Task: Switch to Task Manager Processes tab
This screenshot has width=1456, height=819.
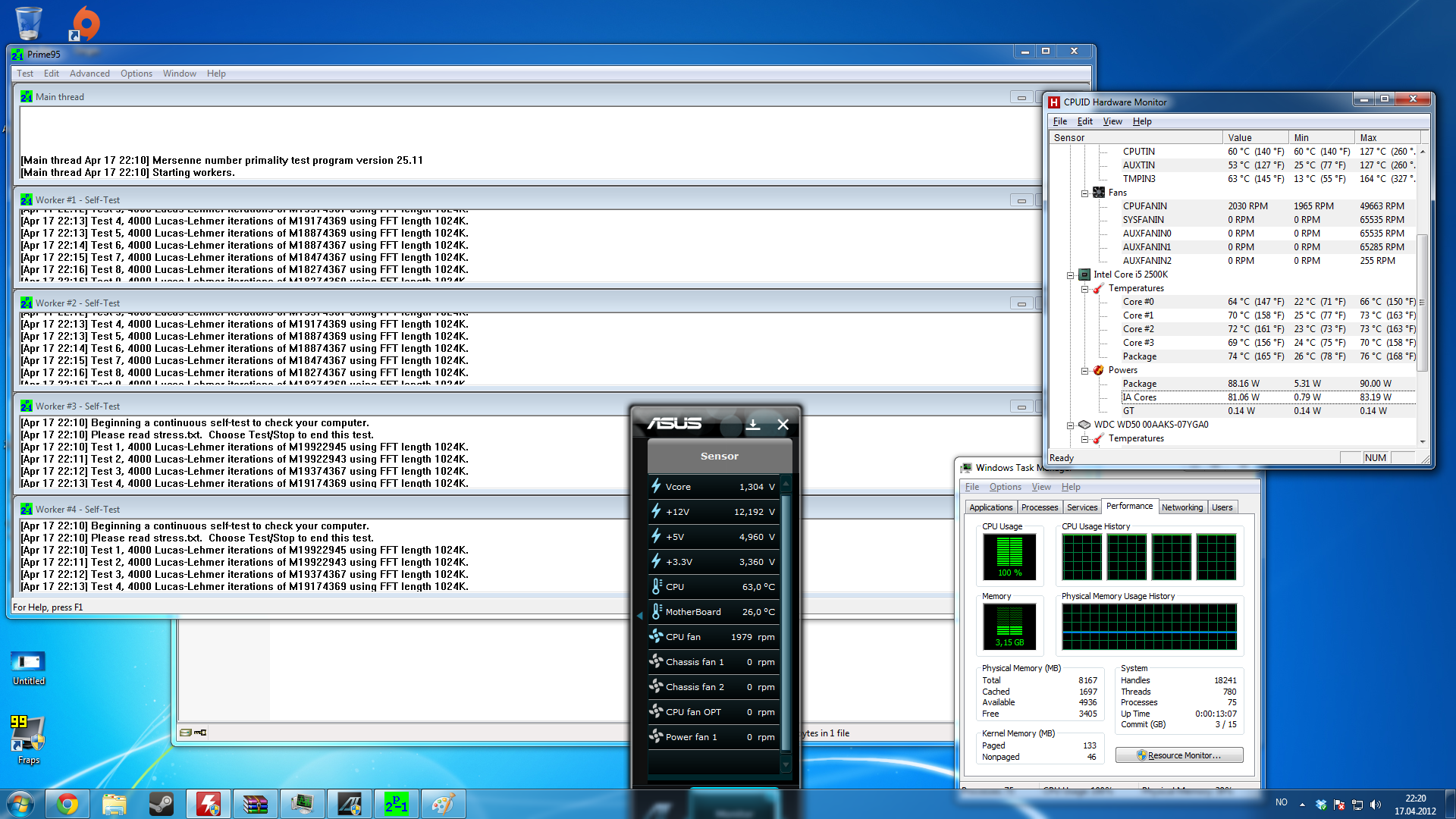Action: (1039, 507)
